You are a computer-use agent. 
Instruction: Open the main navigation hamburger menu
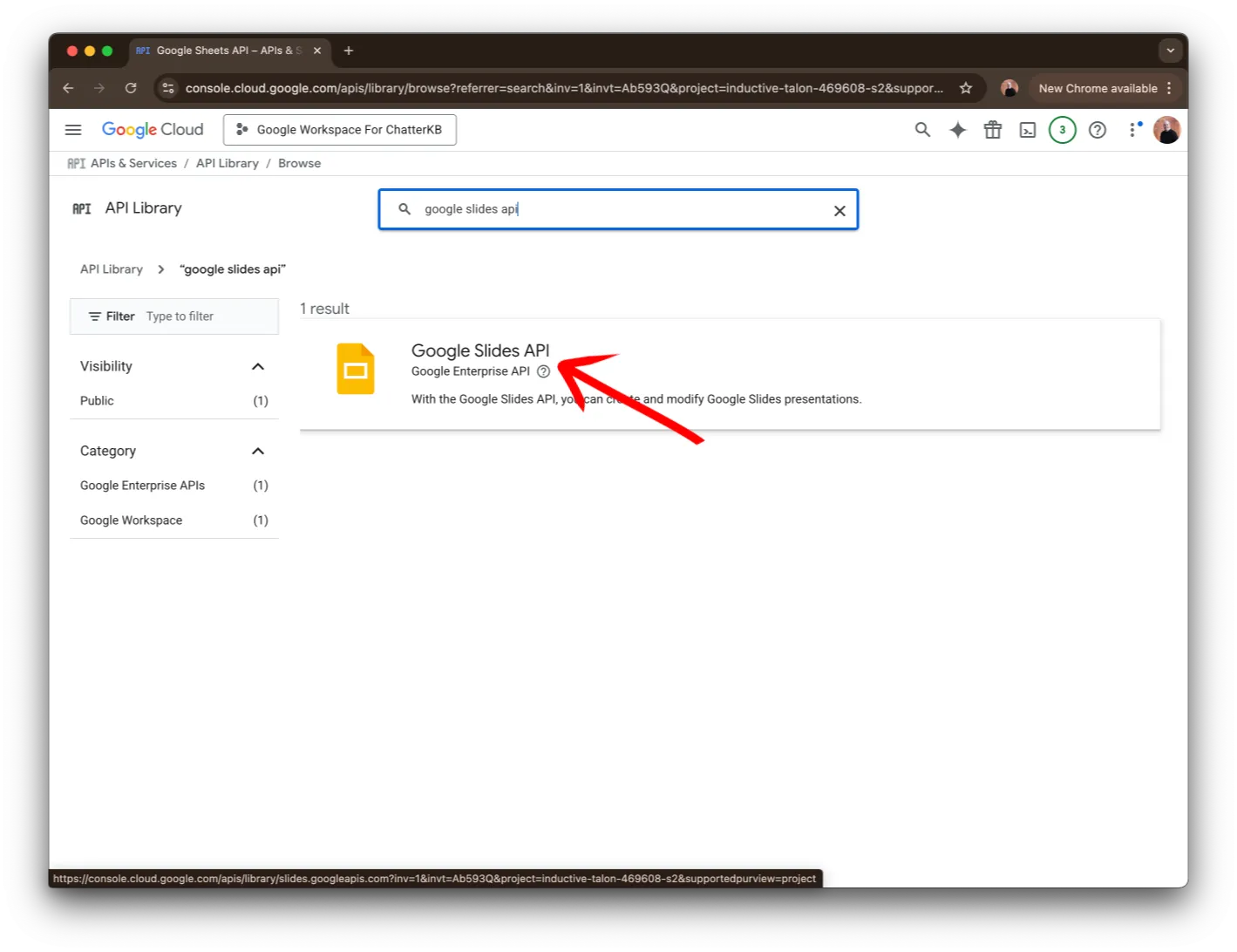73,130
